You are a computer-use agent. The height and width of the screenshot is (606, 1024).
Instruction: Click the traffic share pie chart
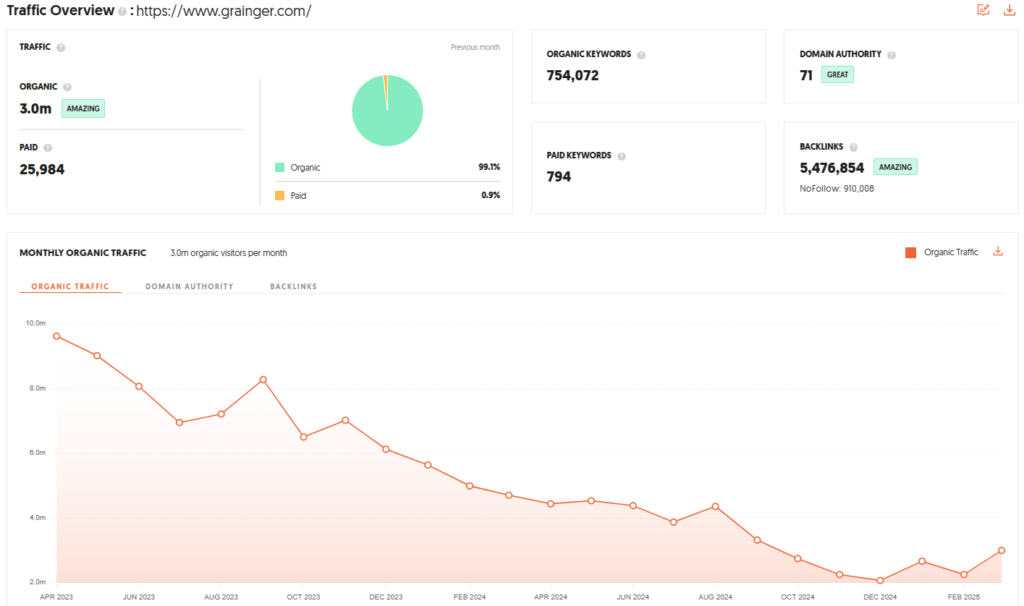click(387, 110)
